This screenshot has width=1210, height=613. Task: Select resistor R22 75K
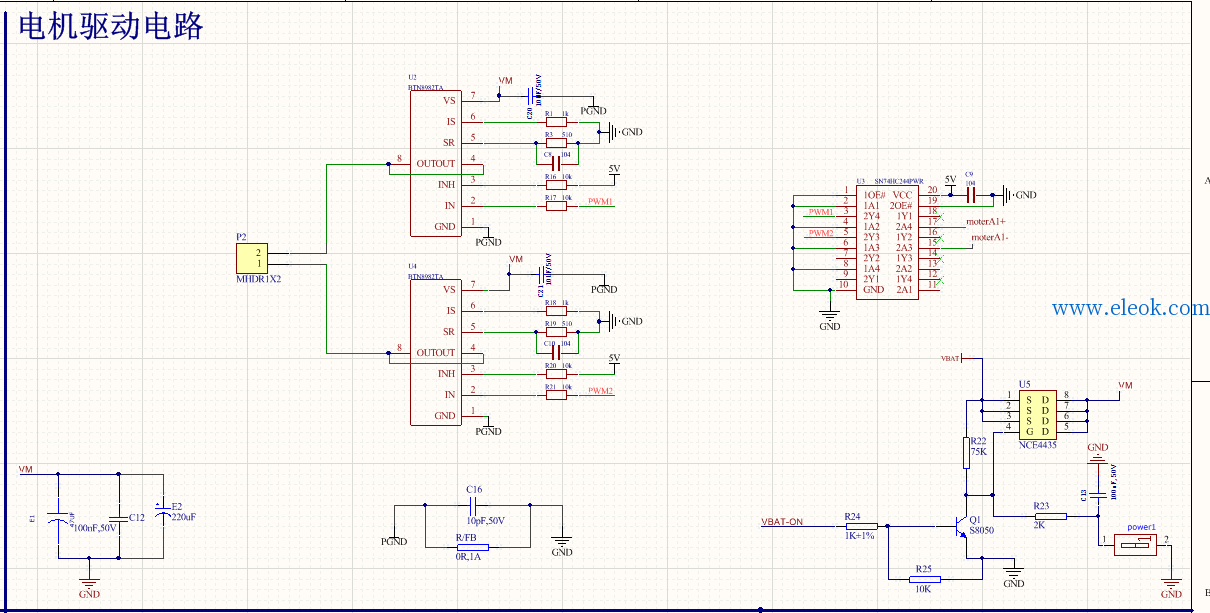coord(967,452)
